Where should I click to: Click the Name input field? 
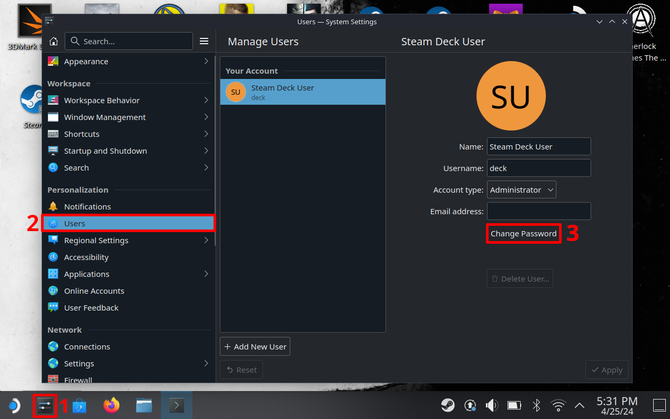pyautogui.click(x=539, y=147)
